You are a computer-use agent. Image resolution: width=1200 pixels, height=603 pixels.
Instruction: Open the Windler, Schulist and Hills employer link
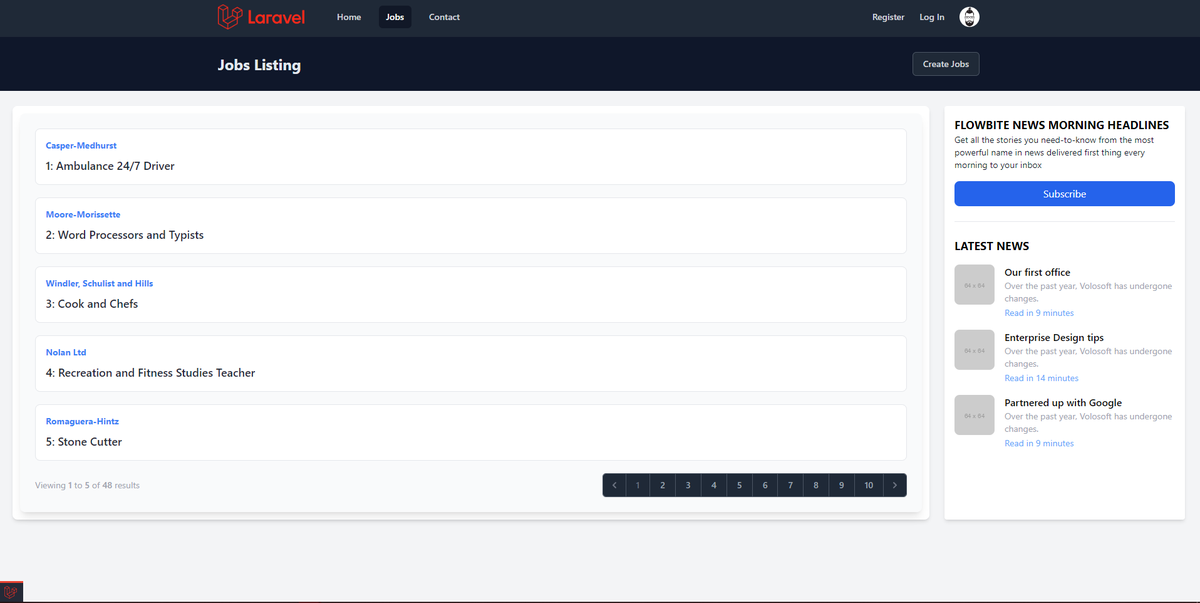coord(99,284)
